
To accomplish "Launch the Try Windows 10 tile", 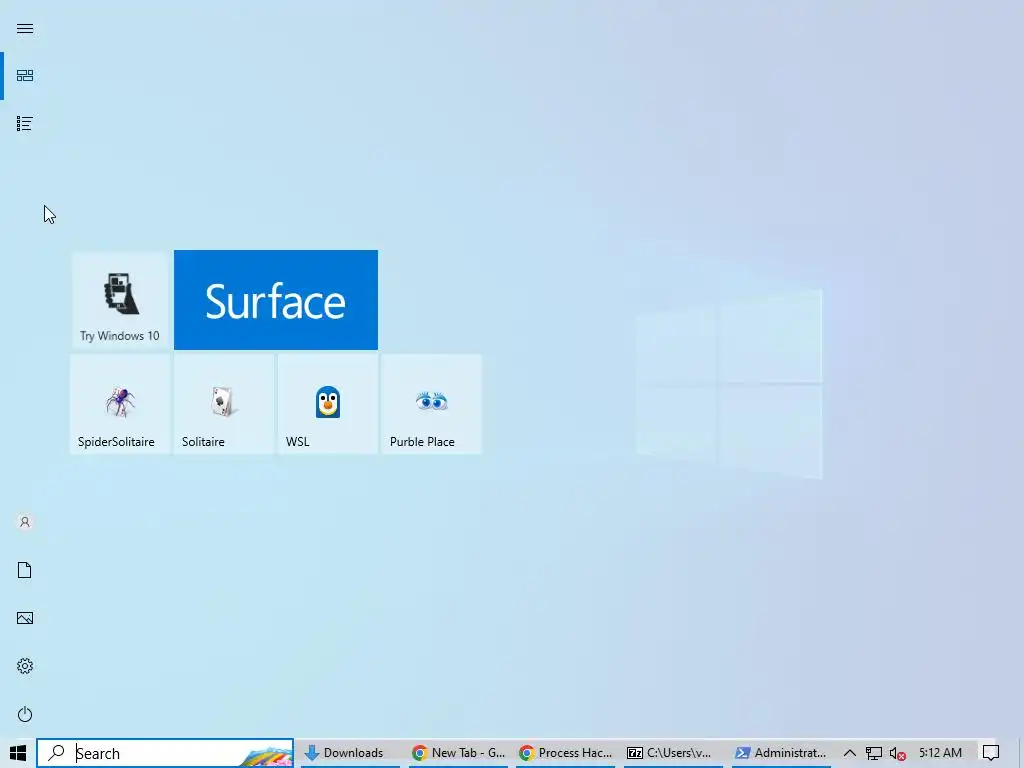I will pos(120,300).
